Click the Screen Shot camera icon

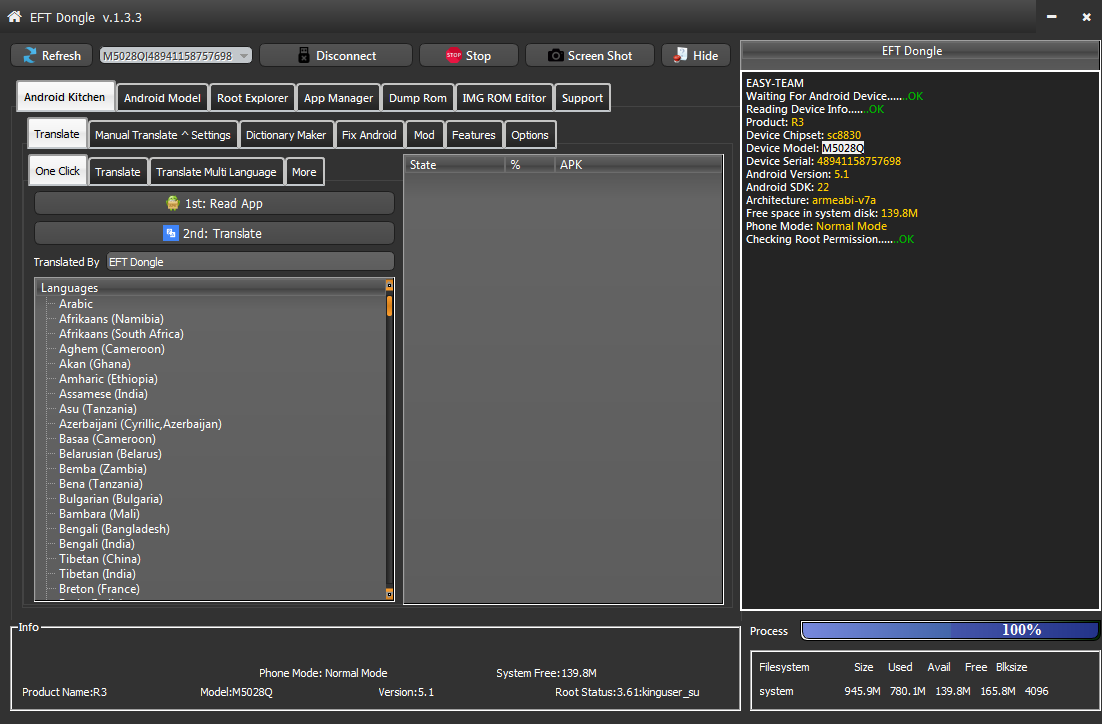(555, 56)
